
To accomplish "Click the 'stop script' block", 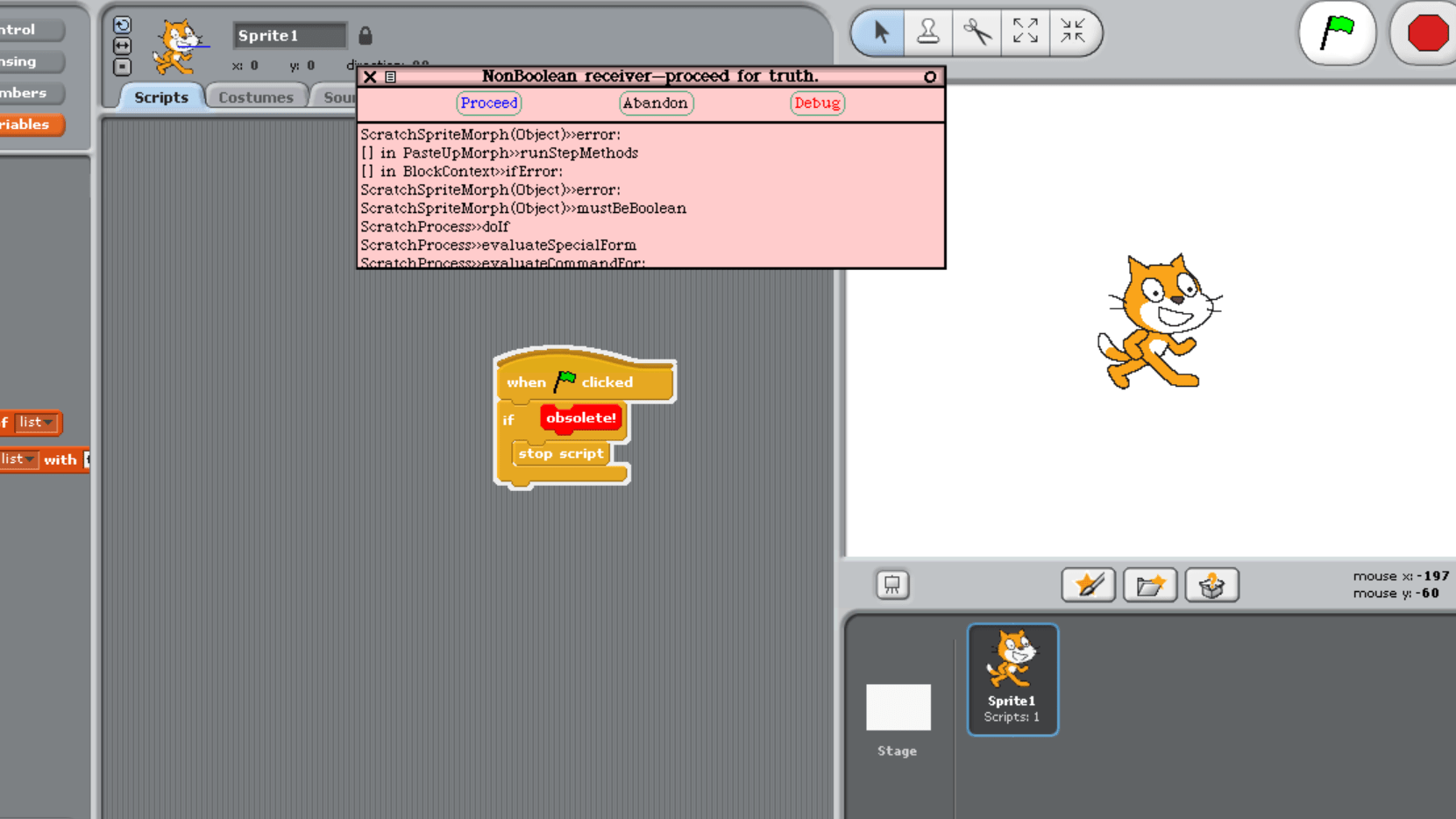I will point(561,453).
